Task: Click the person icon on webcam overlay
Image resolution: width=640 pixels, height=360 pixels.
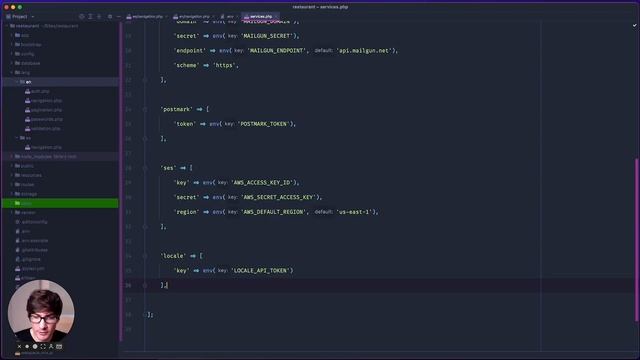Action: (x=51, y=346)
